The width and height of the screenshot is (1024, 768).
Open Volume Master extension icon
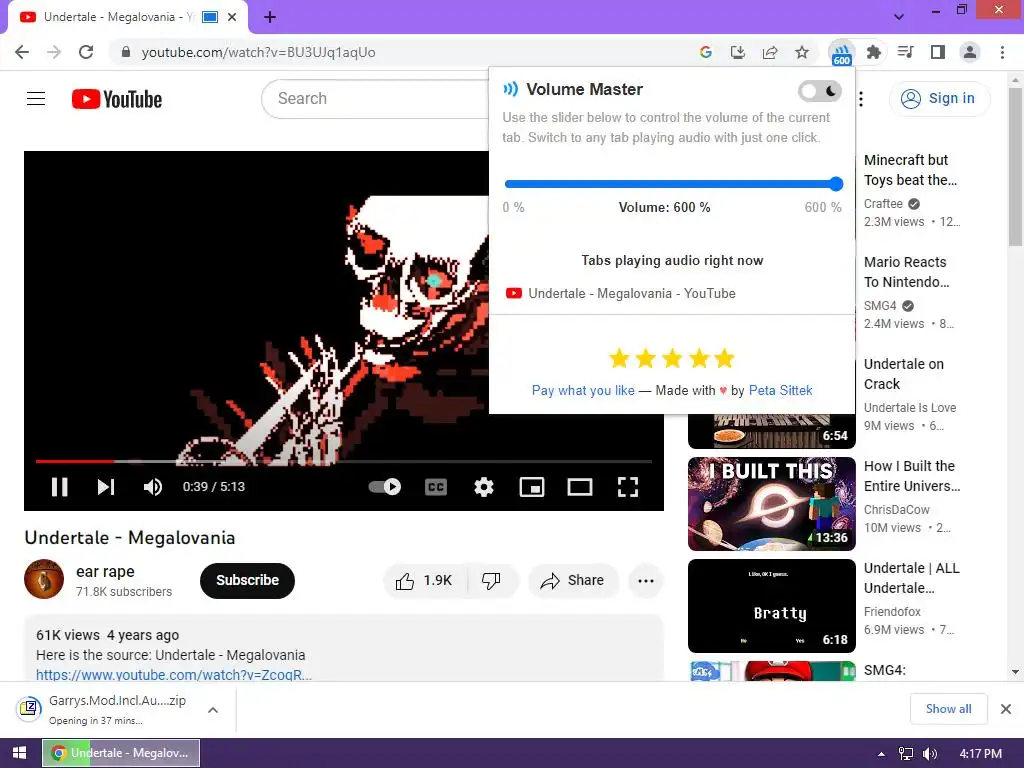point(841,52)
